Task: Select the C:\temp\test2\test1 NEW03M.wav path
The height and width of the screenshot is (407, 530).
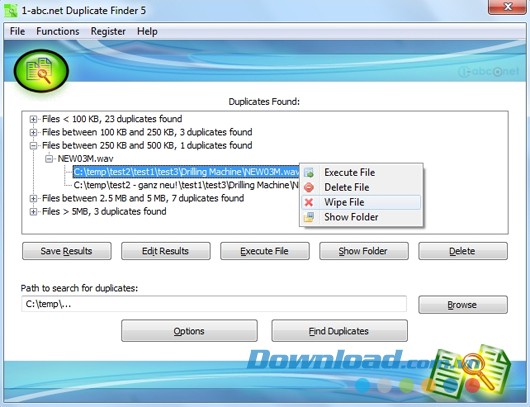Action: point(186,172)
